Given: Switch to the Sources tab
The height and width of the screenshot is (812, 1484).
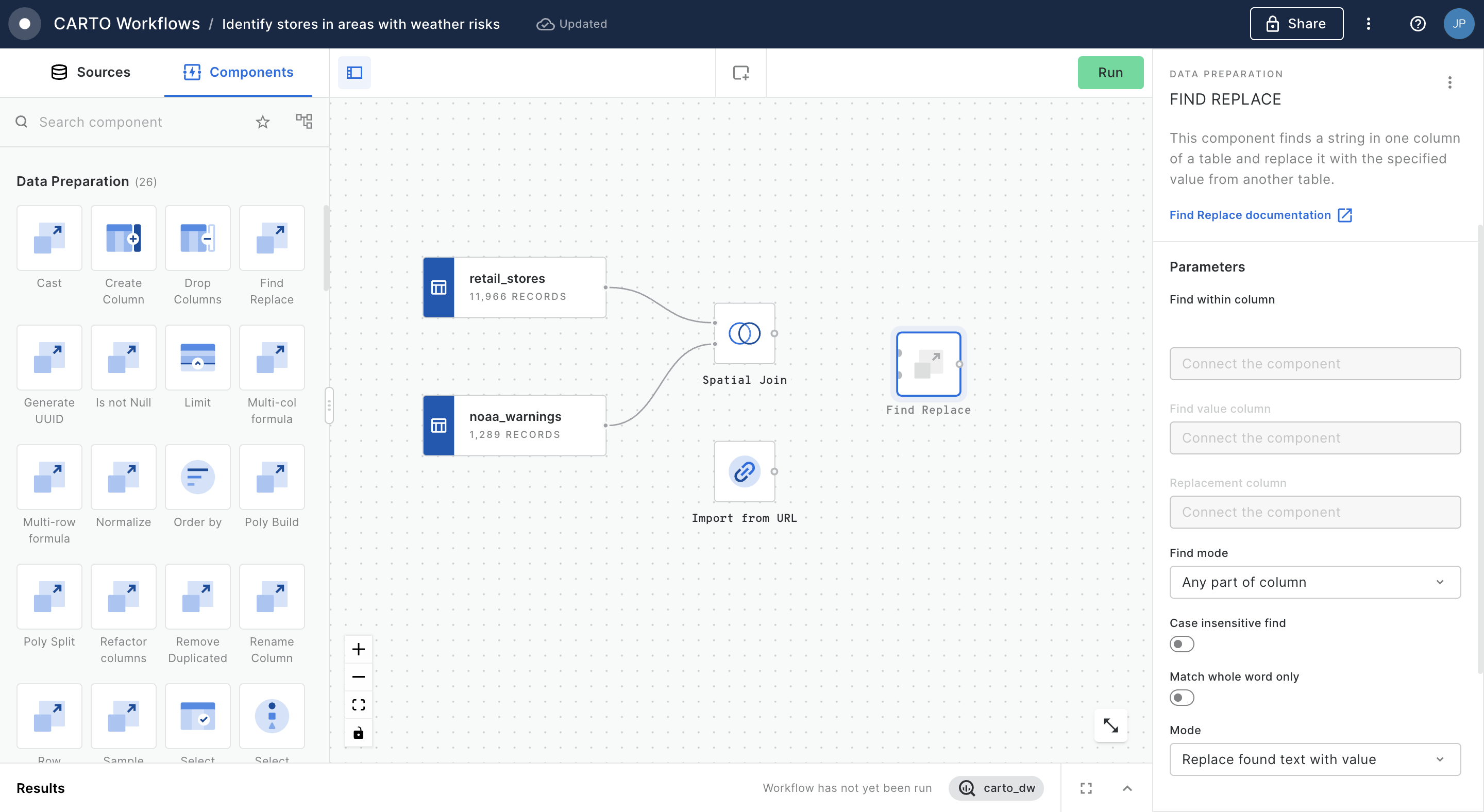Looking at the screenshot, I should 91,72.
